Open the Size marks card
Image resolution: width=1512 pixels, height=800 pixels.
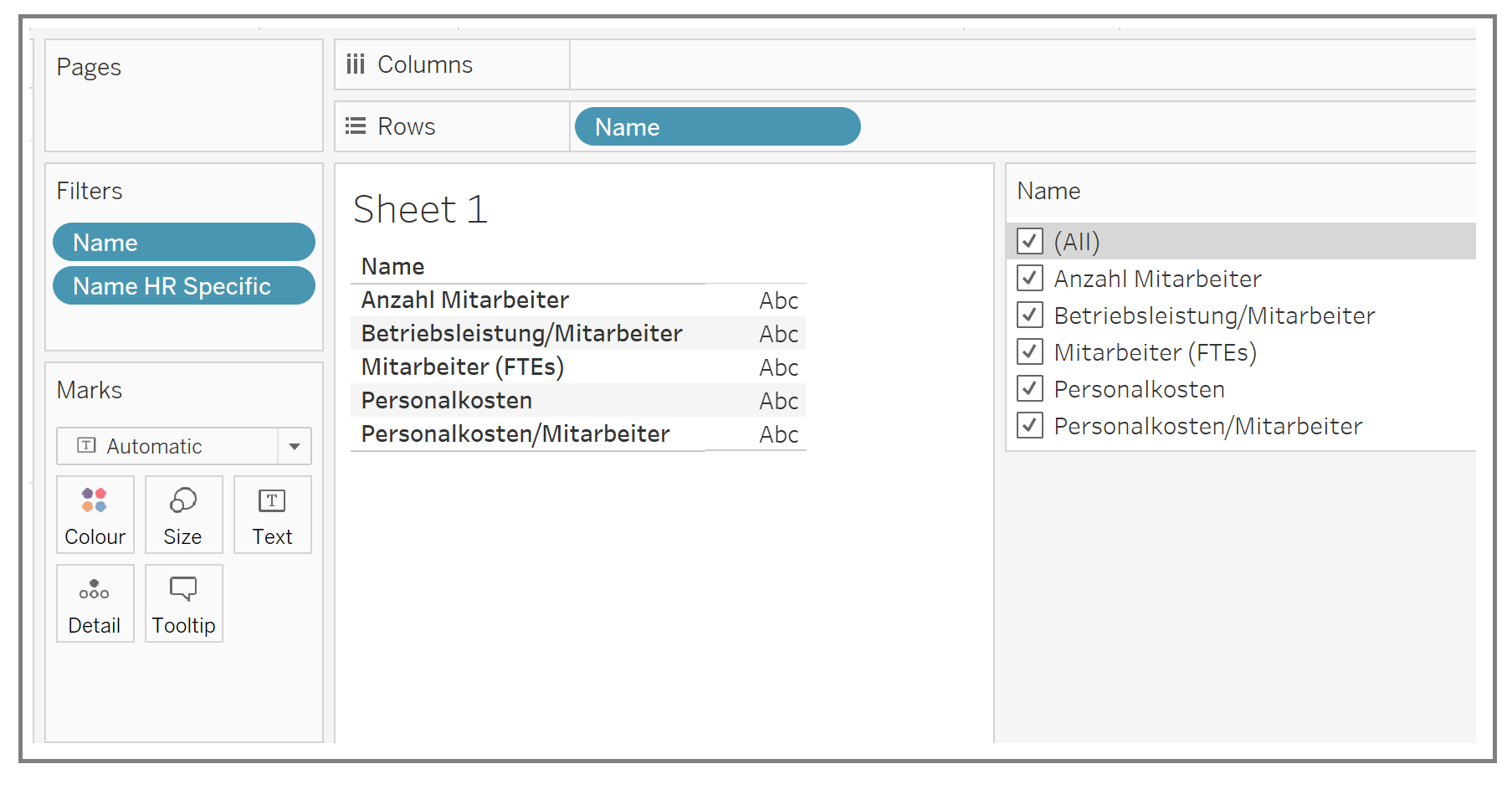tap(183, 514)
